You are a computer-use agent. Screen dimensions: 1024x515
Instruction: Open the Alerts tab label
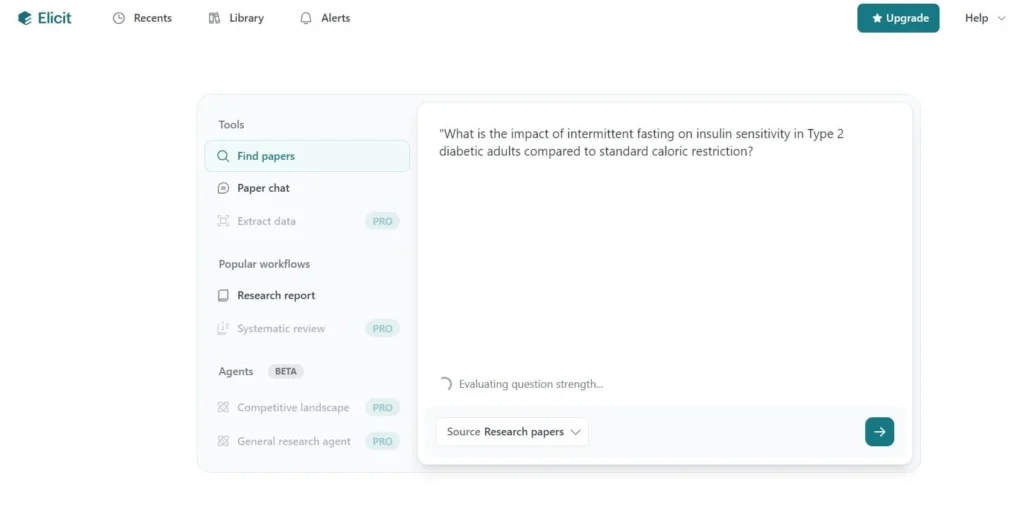point(335,18)
